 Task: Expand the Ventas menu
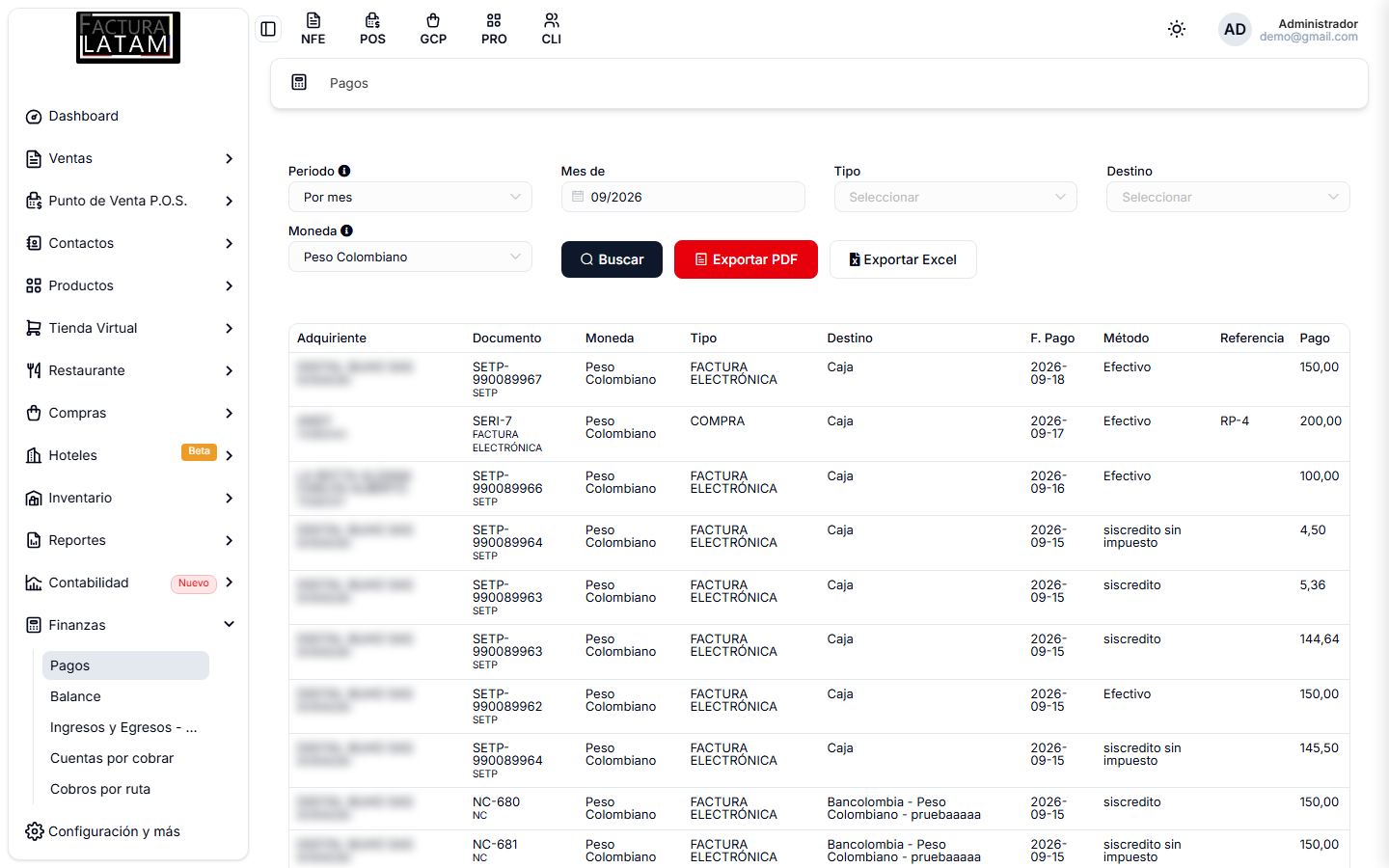128,158
